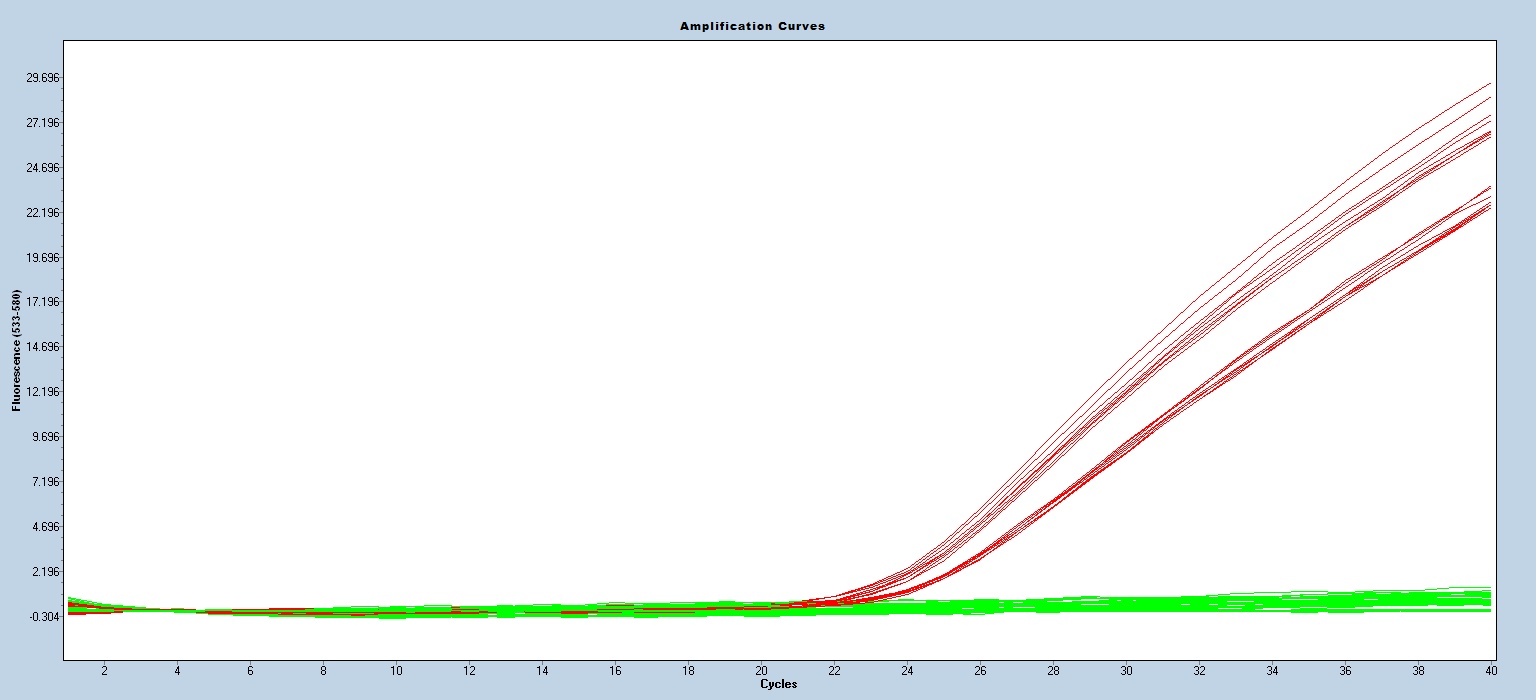Click the cycle 40 x-axis tick label
This screenshot has height=700, width=1536.
coord(1490,671)
